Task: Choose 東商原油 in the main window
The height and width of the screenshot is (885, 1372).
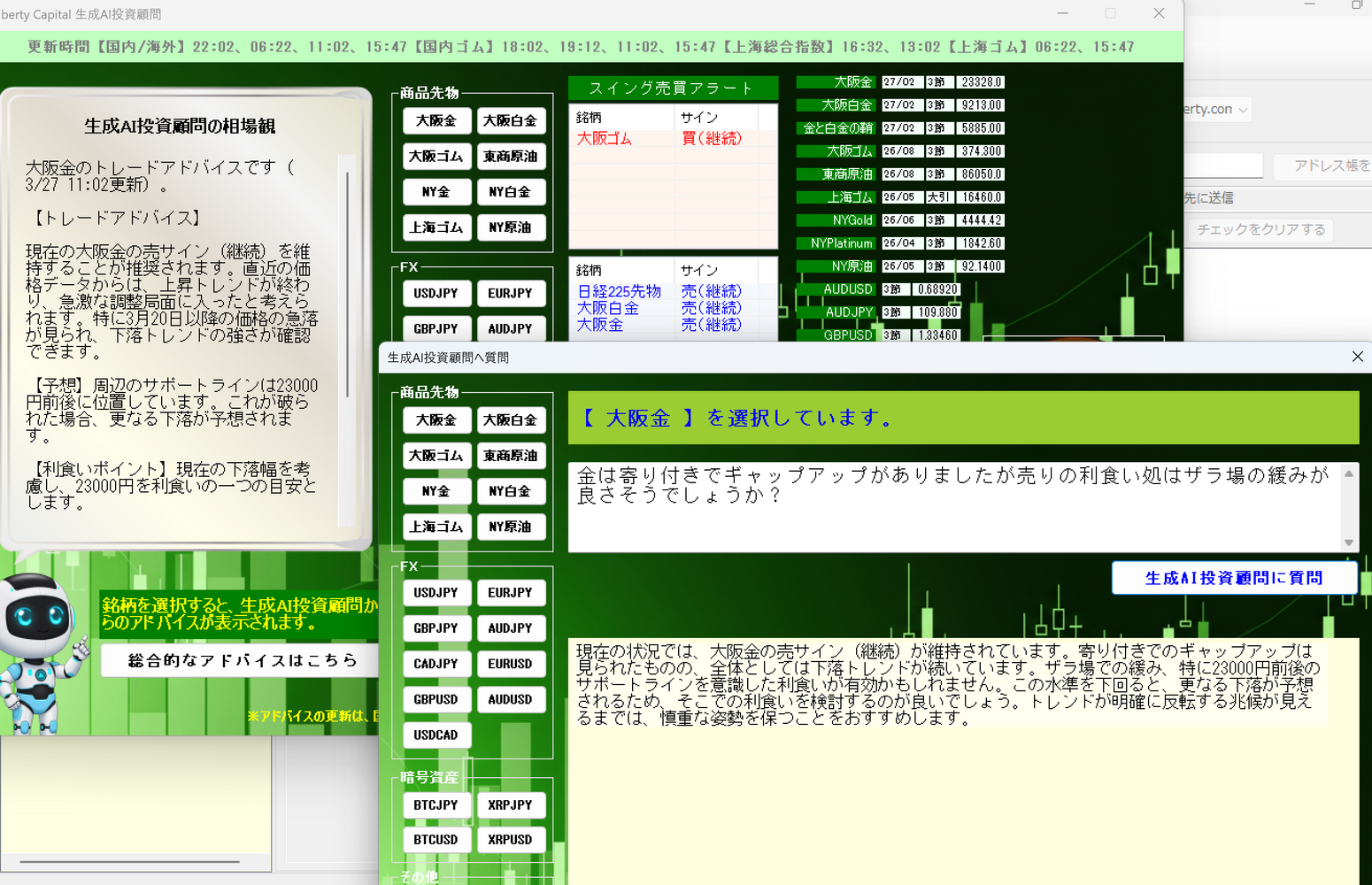Action: [511, 157]
